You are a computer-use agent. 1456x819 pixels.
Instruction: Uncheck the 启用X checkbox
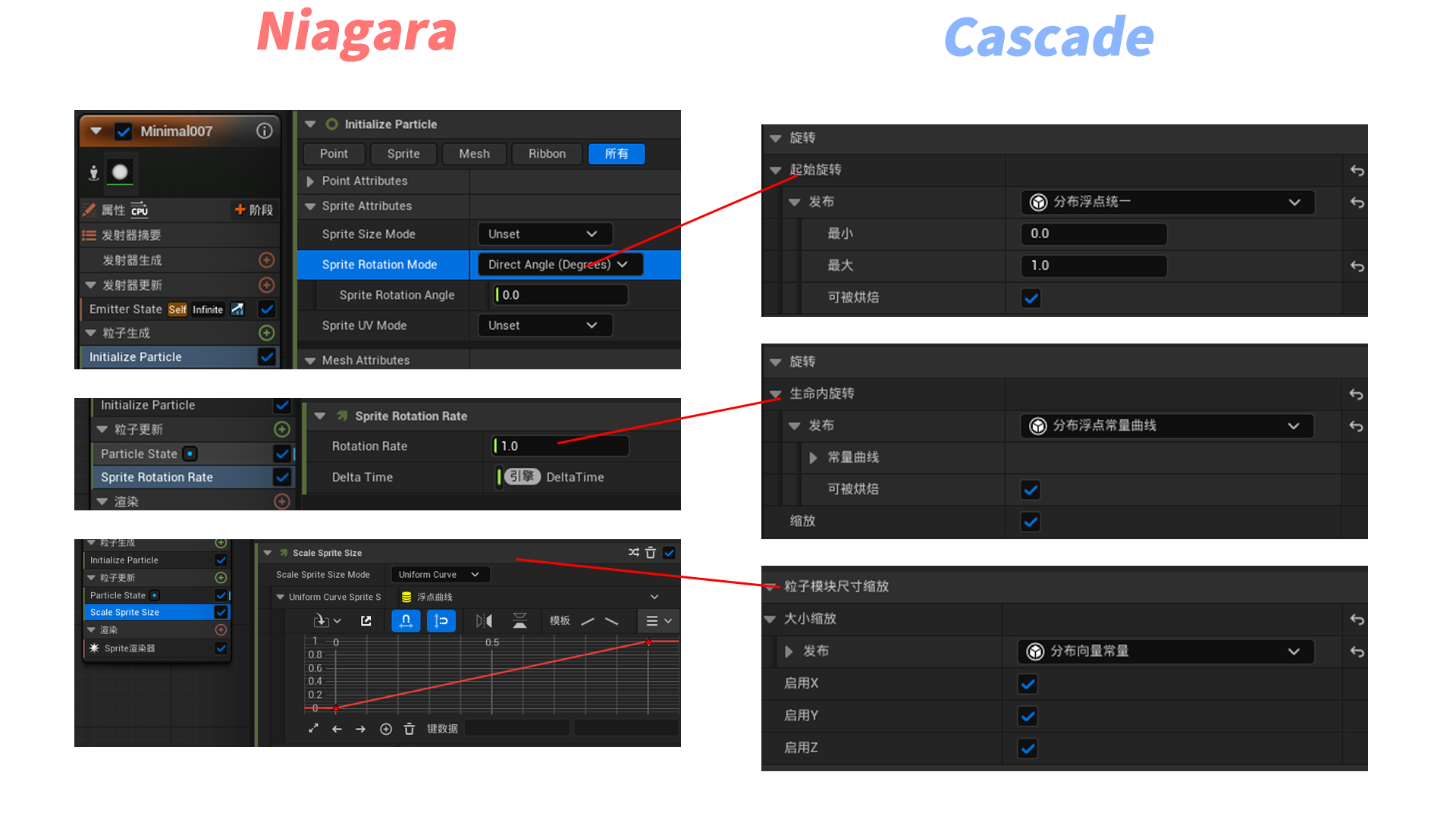pos(1028,684)
